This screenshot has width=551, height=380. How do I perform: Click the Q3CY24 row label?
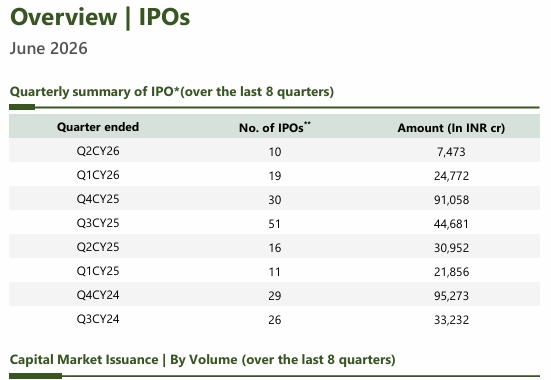98,319
